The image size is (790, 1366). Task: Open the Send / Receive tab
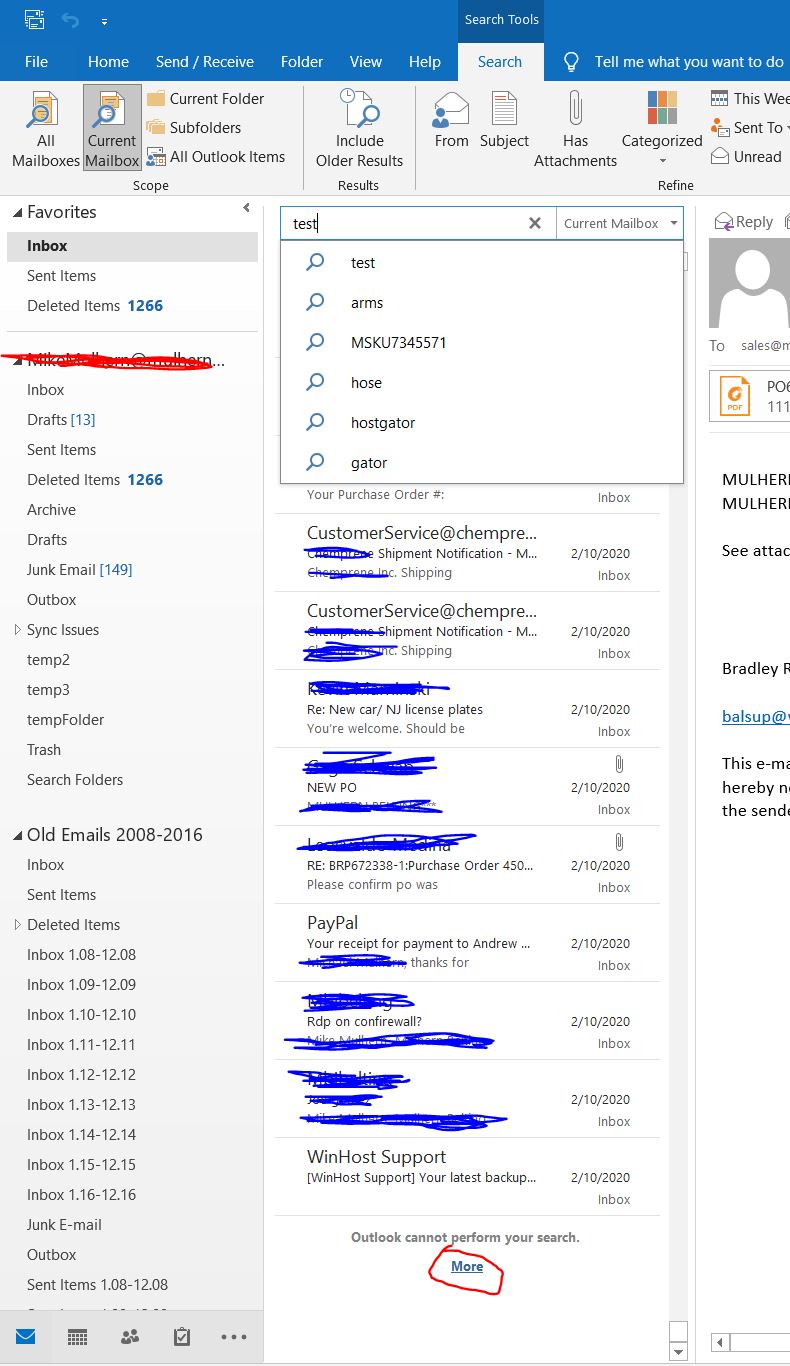click(x=204, y=62)
